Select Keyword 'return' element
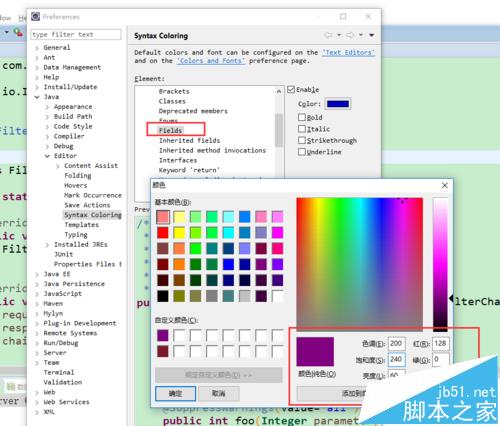500x426 pixels. click(x=189, y=170)
